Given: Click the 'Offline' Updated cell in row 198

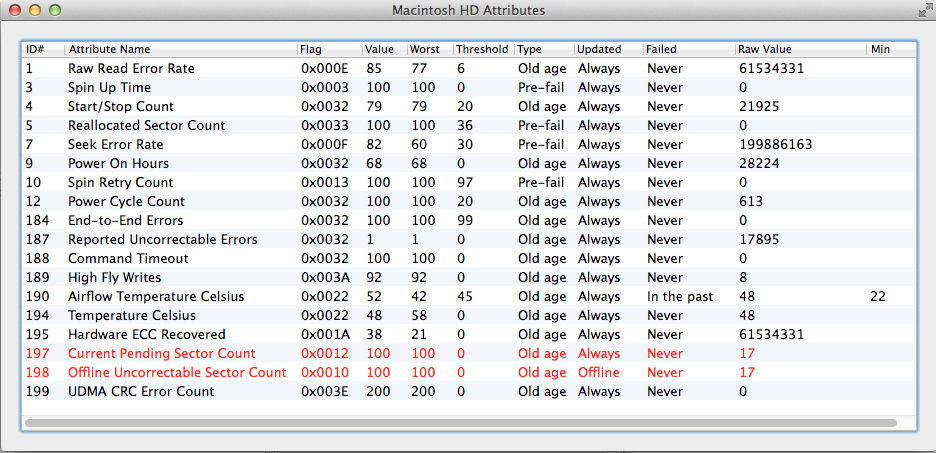Looking at the screenshot, I should [x=599, y=373].
